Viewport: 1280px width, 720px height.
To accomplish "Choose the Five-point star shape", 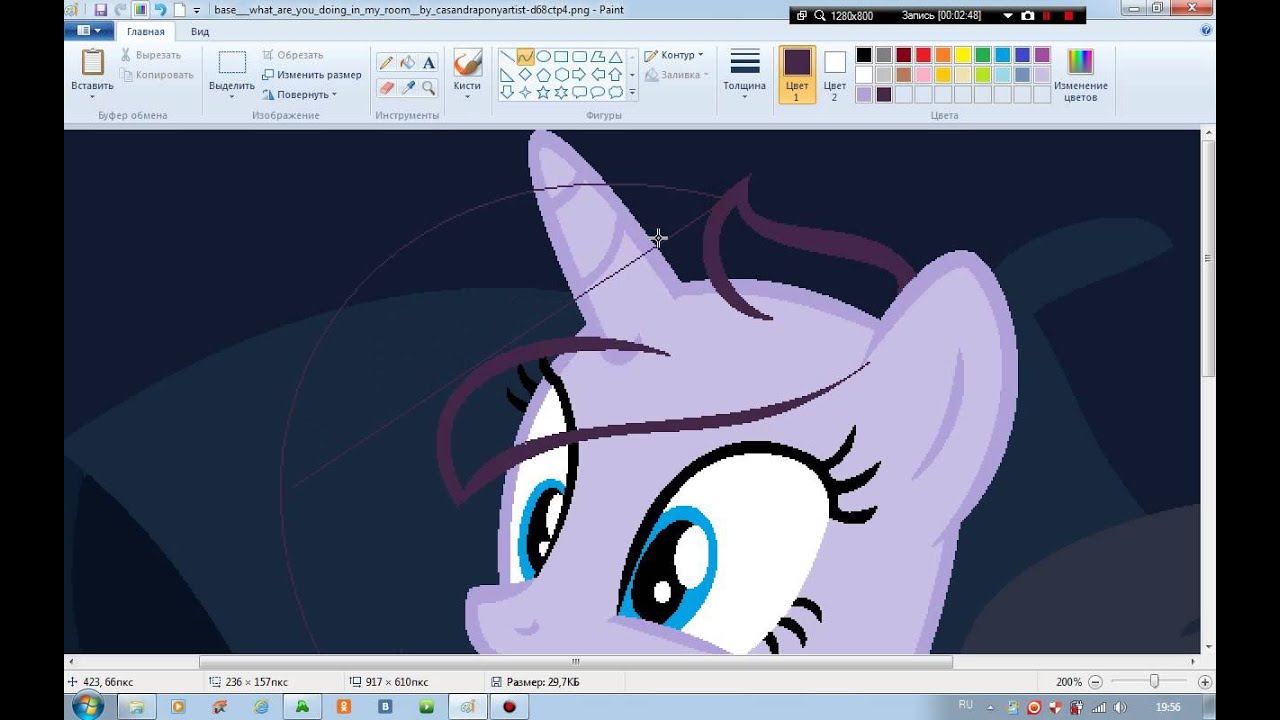I will (543, 93).
